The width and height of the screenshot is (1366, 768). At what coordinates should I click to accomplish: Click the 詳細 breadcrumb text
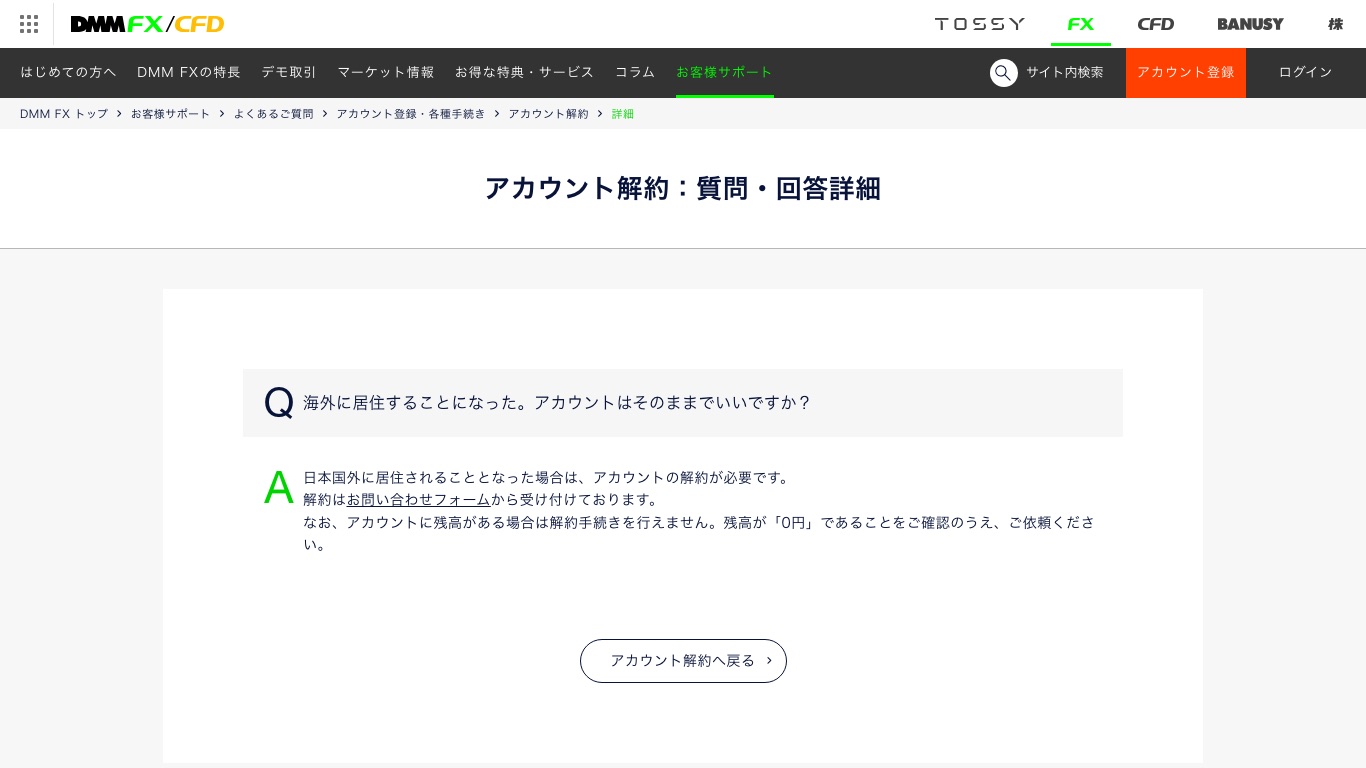pyautogui.click(x=623, y=114)
